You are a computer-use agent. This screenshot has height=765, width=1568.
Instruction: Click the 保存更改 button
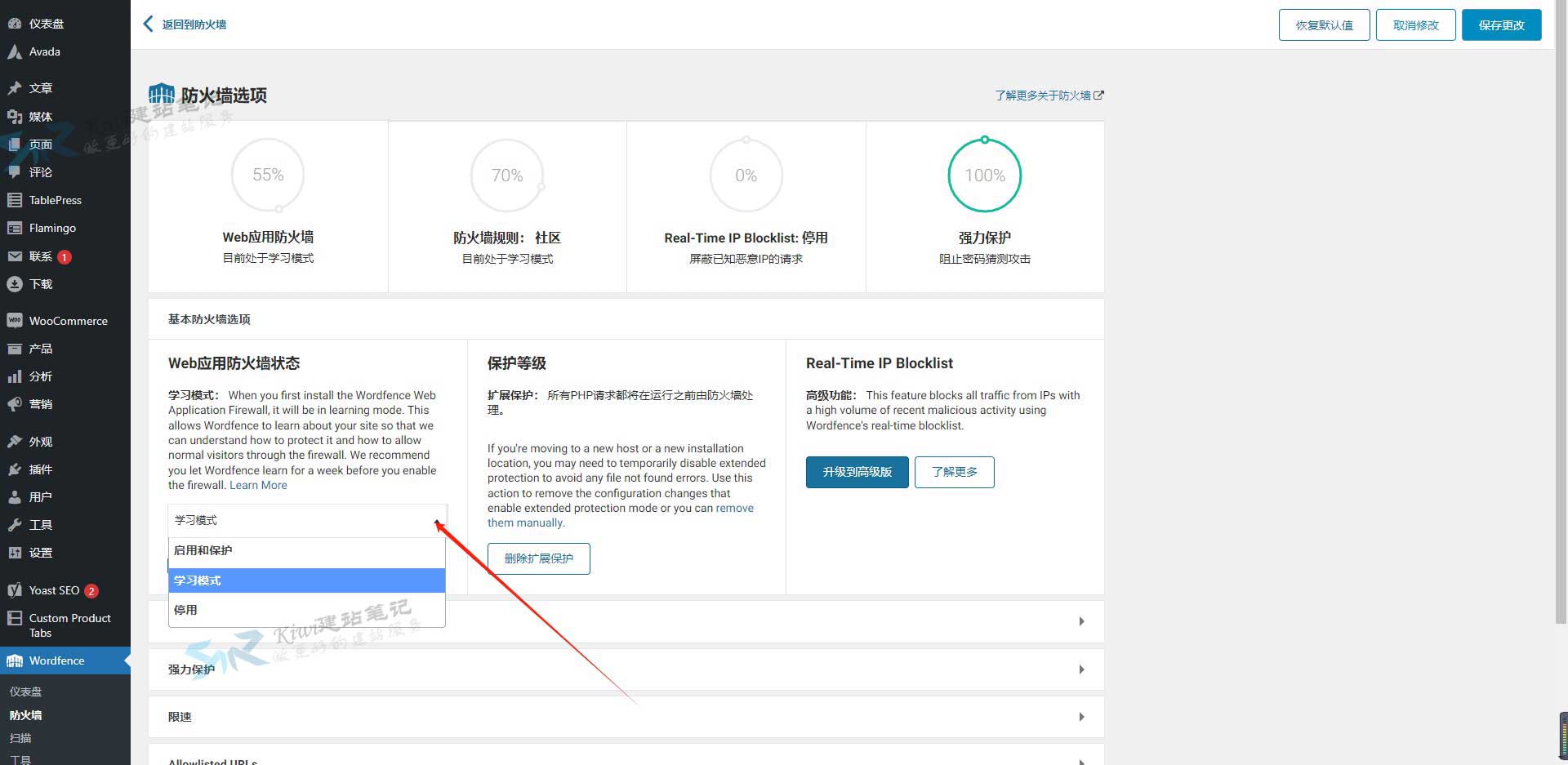point(1501,25)
